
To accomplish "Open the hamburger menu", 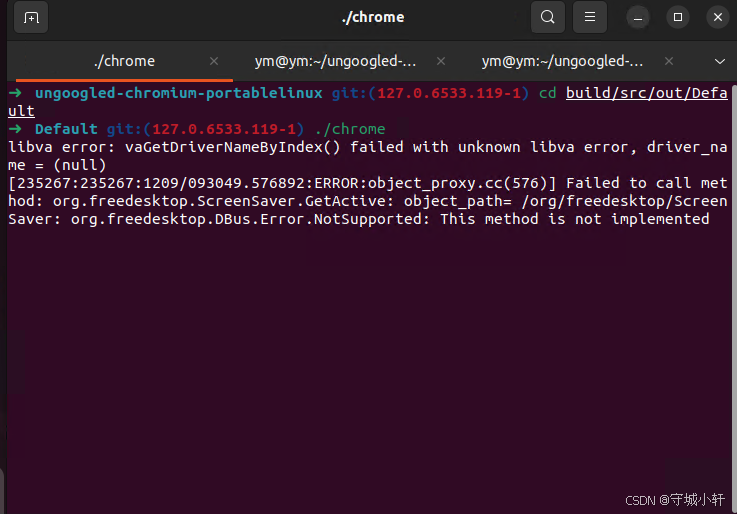I will [x=590, y=17].
